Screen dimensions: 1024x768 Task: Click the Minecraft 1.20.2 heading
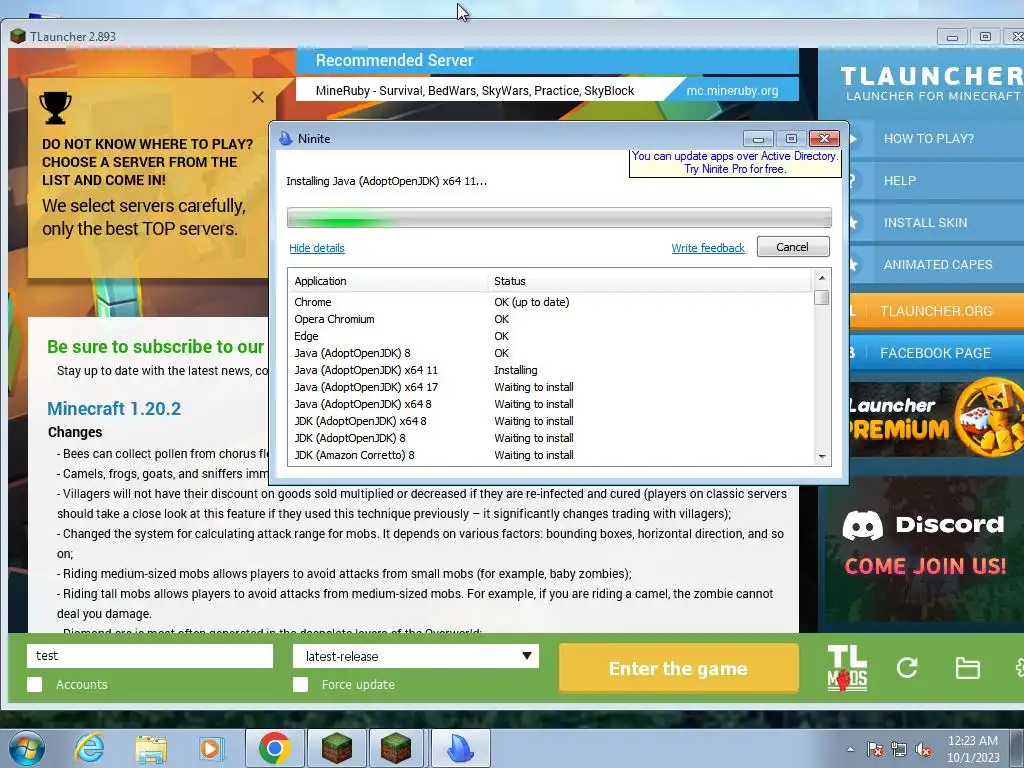[x=114, y=409]
